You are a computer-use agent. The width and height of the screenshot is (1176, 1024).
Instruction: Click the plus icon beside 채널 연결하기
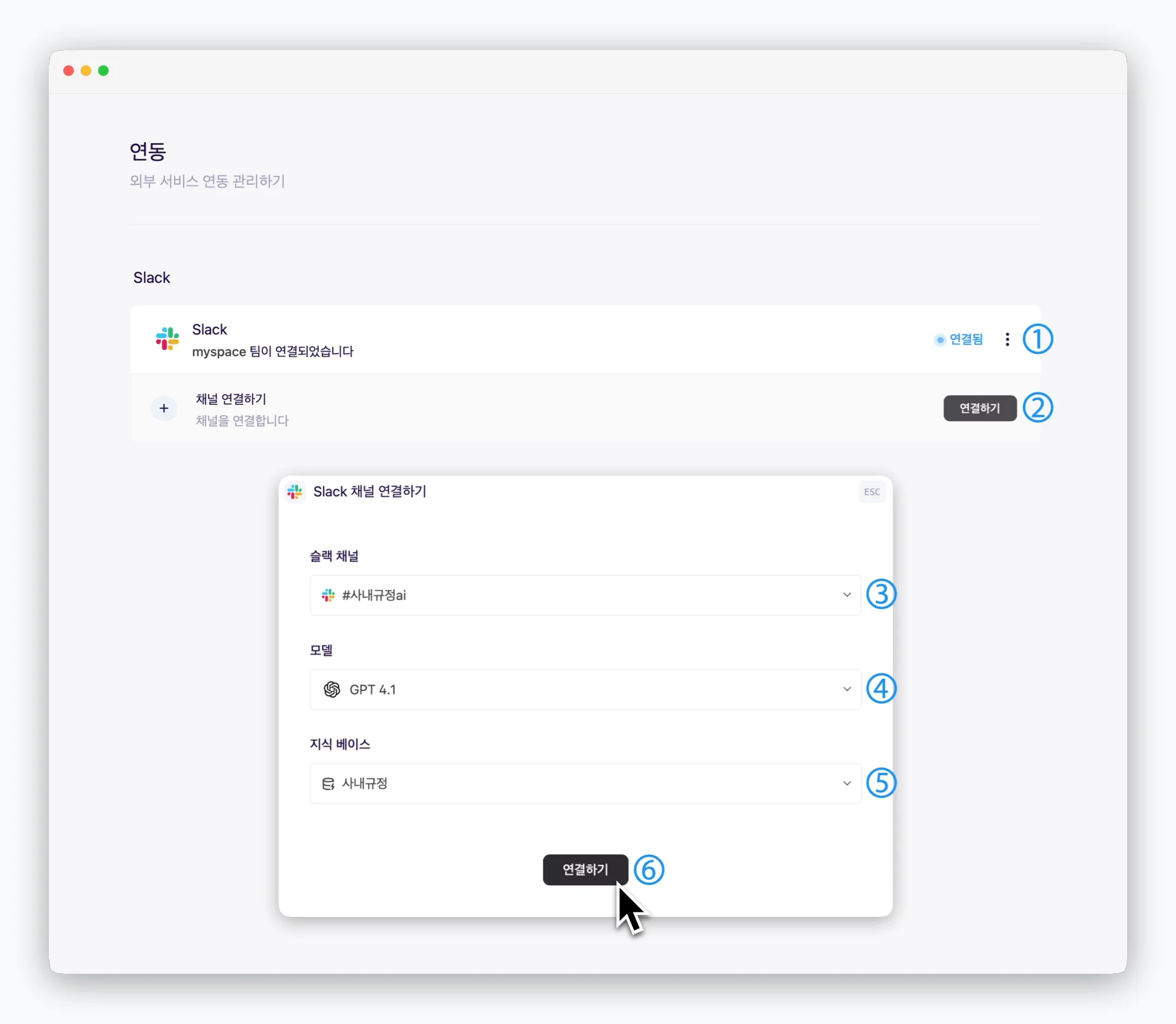164,408
